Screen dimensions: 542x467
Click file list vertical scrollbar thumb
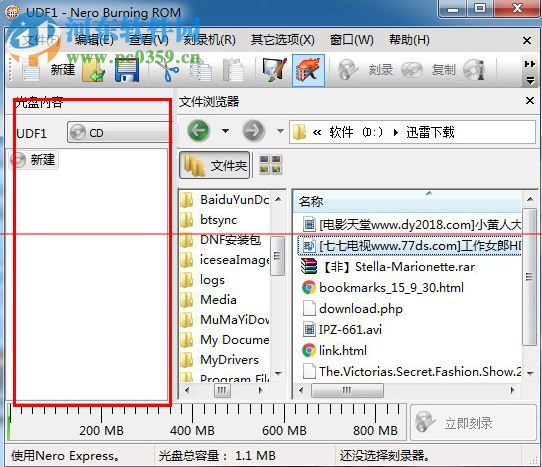[x=529, y=277]
